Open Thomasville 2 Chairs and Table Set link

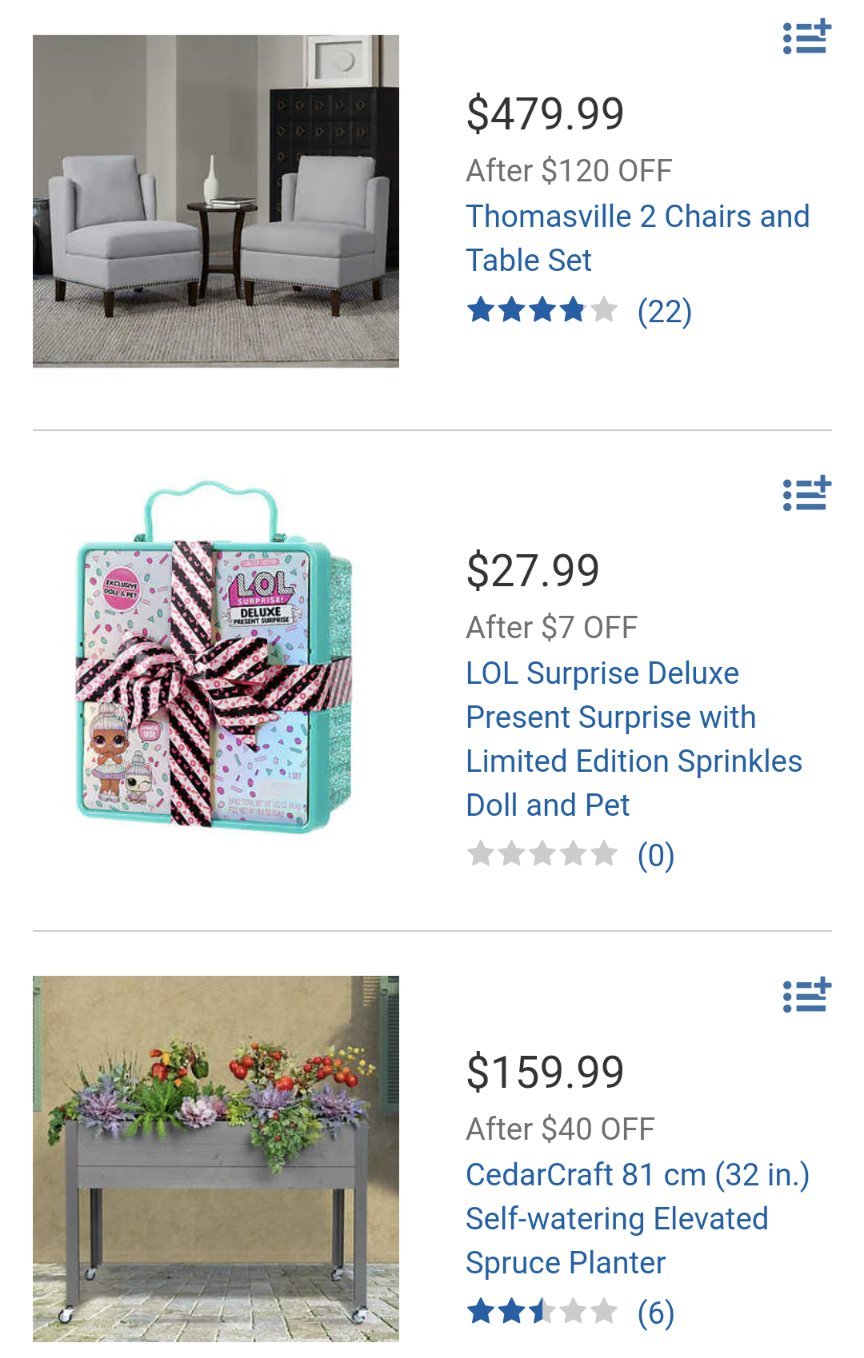point(638,238)
